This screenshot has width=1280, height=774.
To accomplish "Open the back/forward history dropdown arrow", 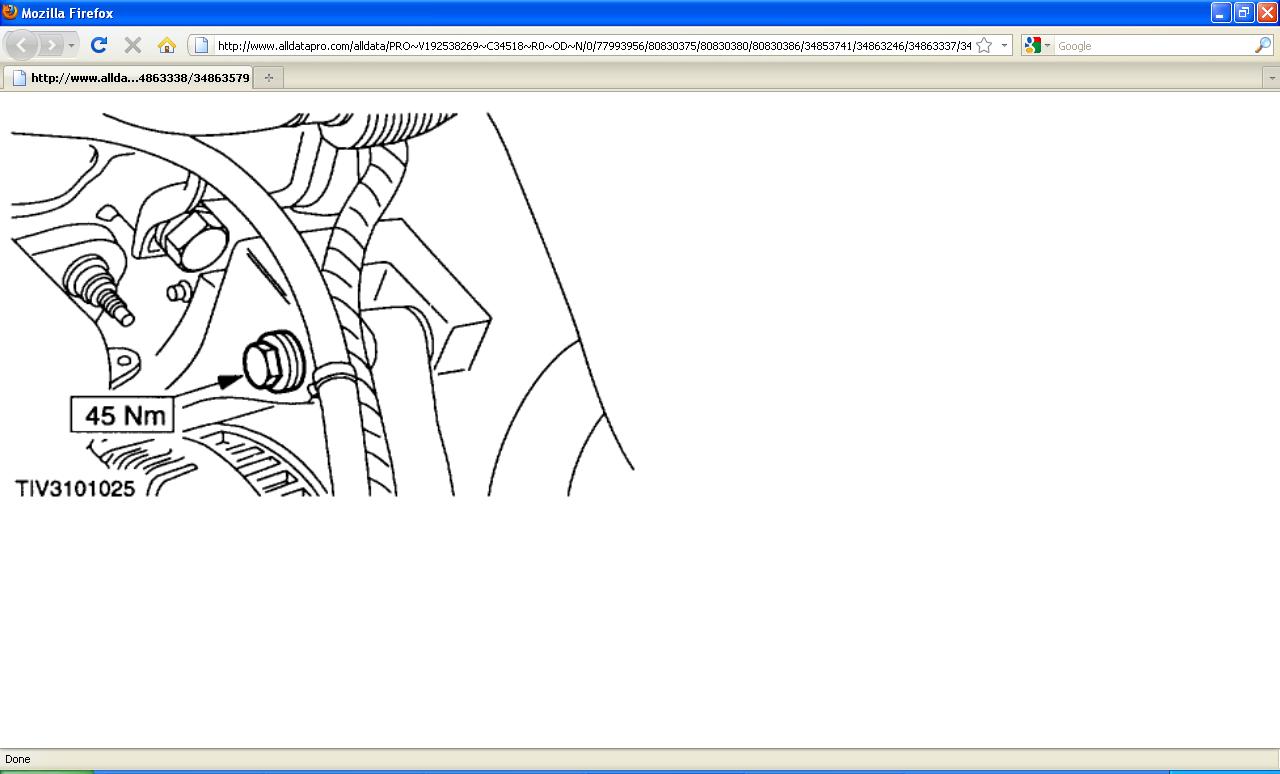I will click(x=71, y=46).
